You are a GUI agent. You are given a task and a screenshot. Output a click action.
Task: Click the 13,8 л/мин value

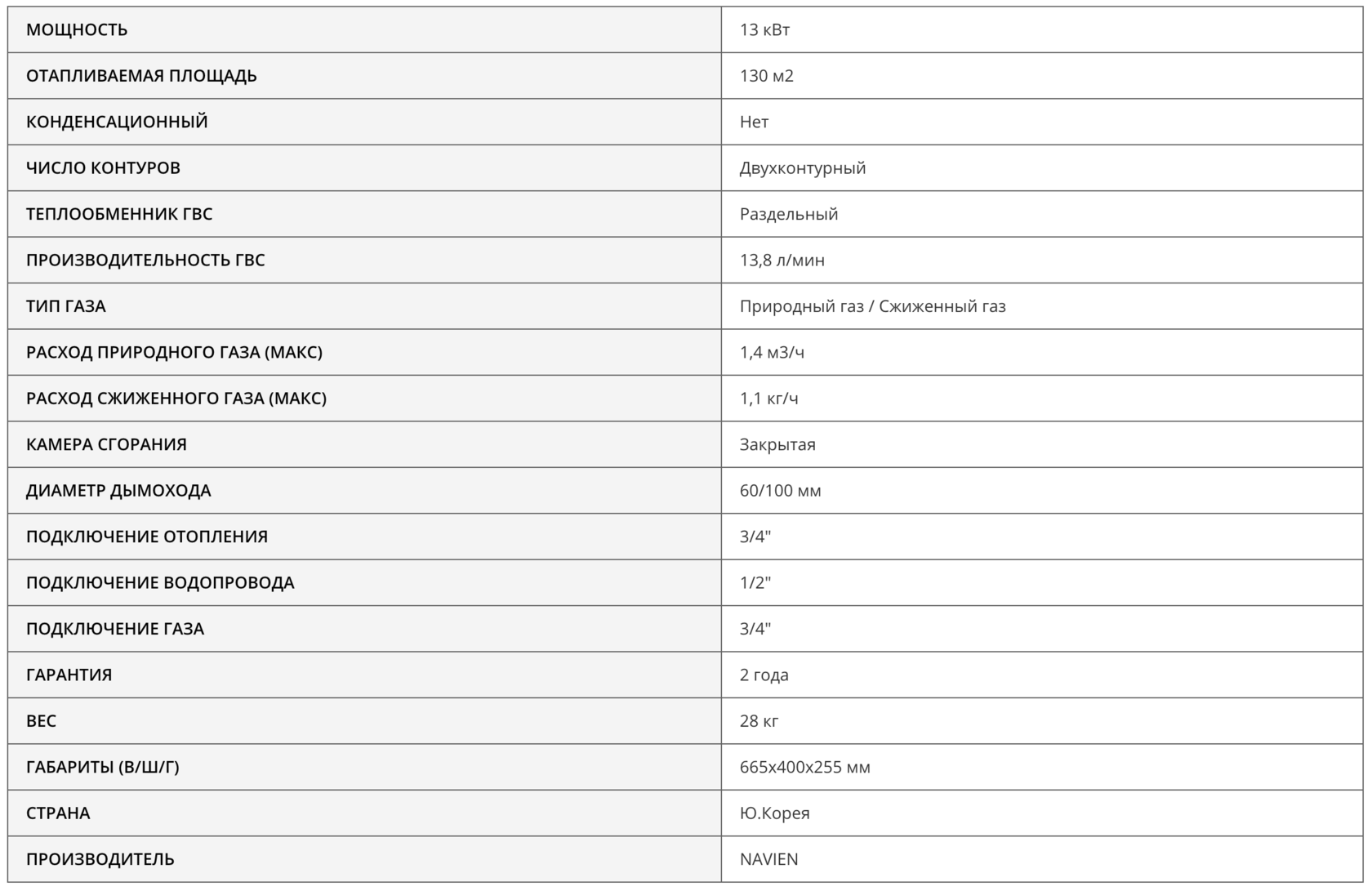(782, 261)
